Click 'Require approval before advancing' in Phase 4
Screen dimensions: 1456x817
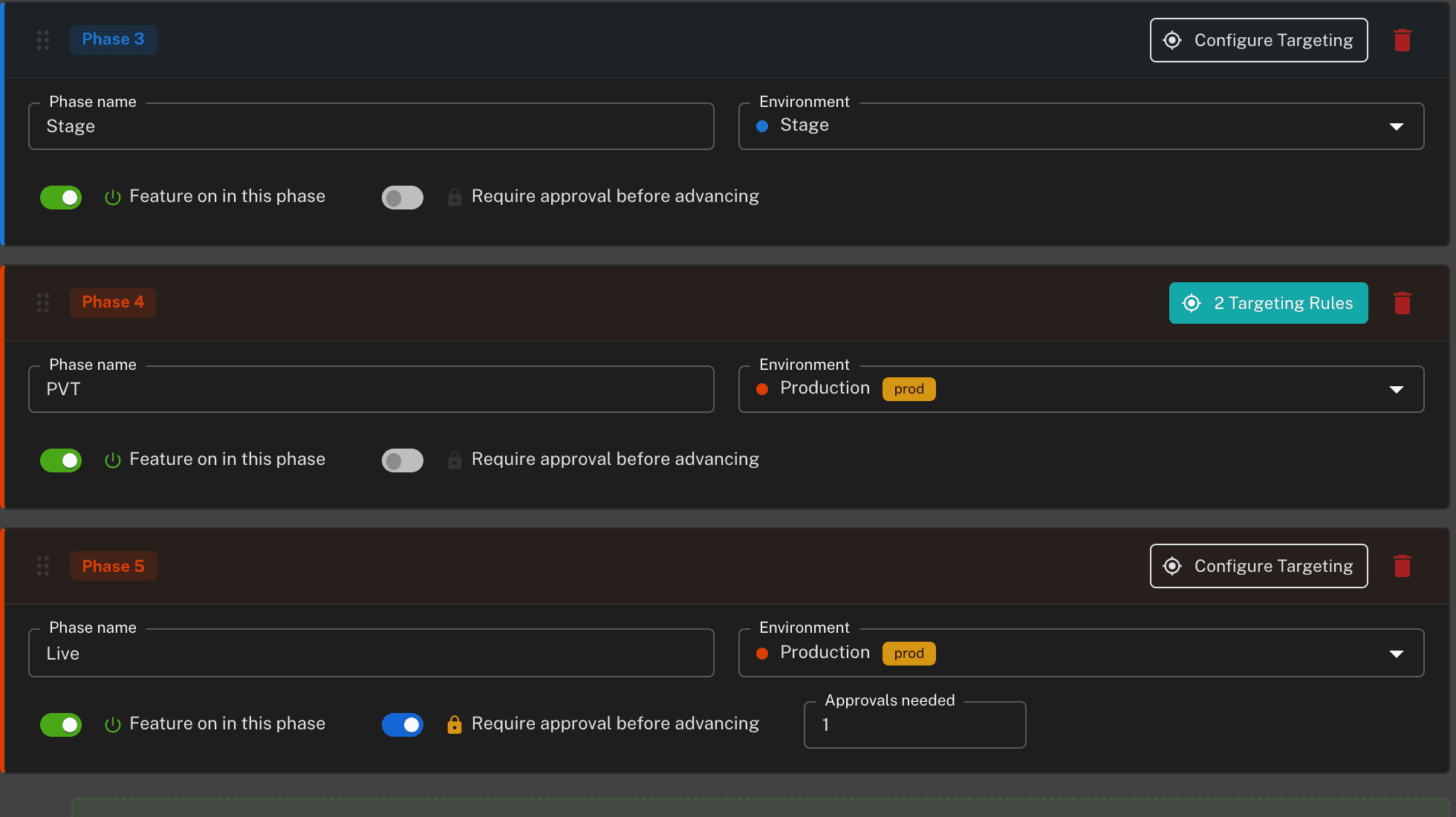615,459
